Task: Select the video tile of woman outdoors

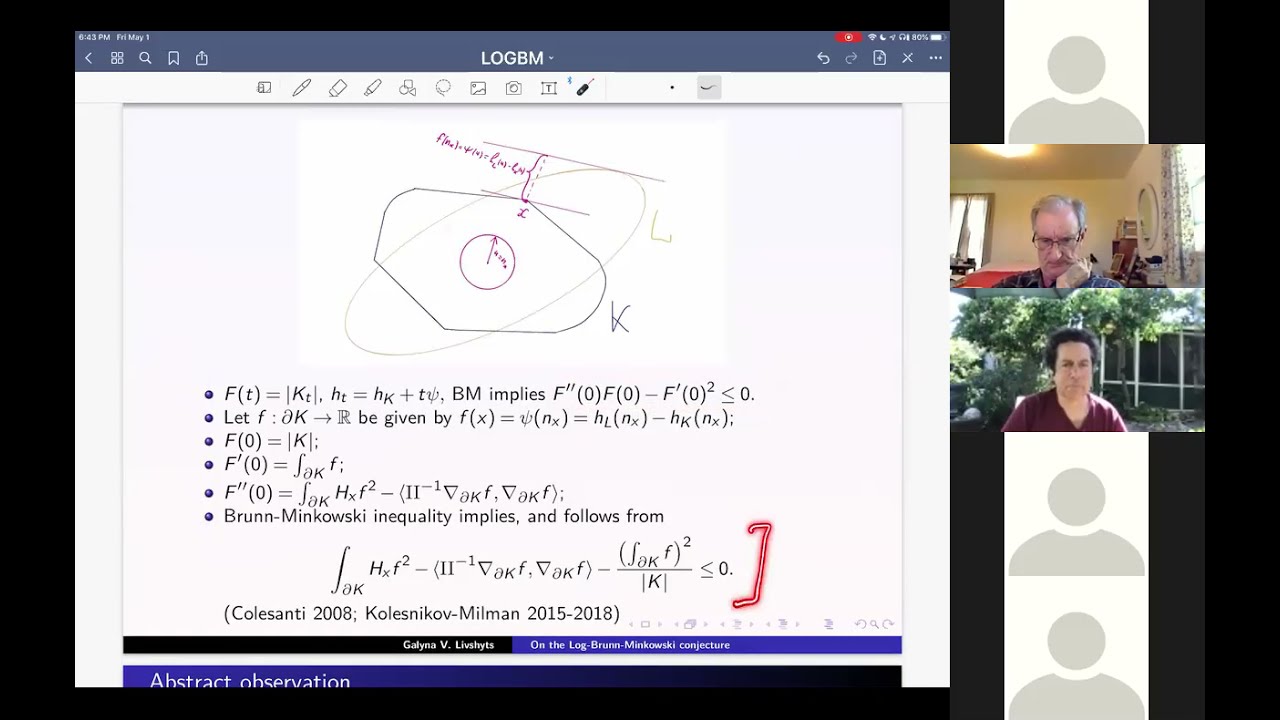Action: (x=1077, y=360)
